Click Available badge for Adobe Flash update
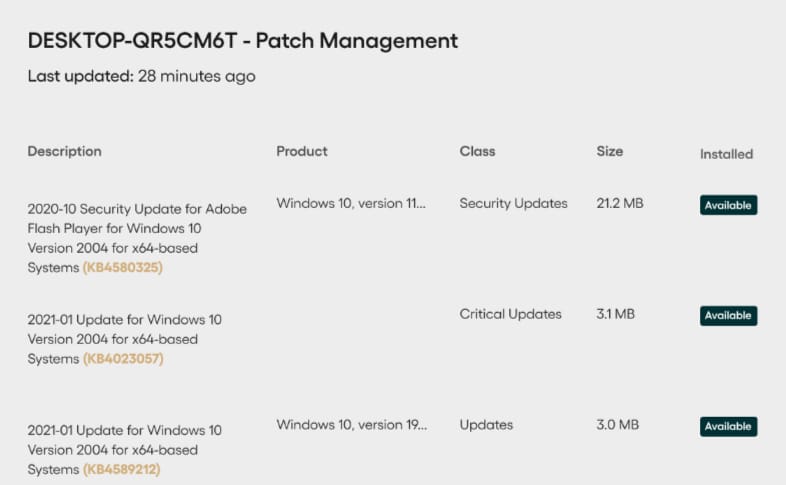The height and width of the screenshot is (485, 786). point(728,205)
